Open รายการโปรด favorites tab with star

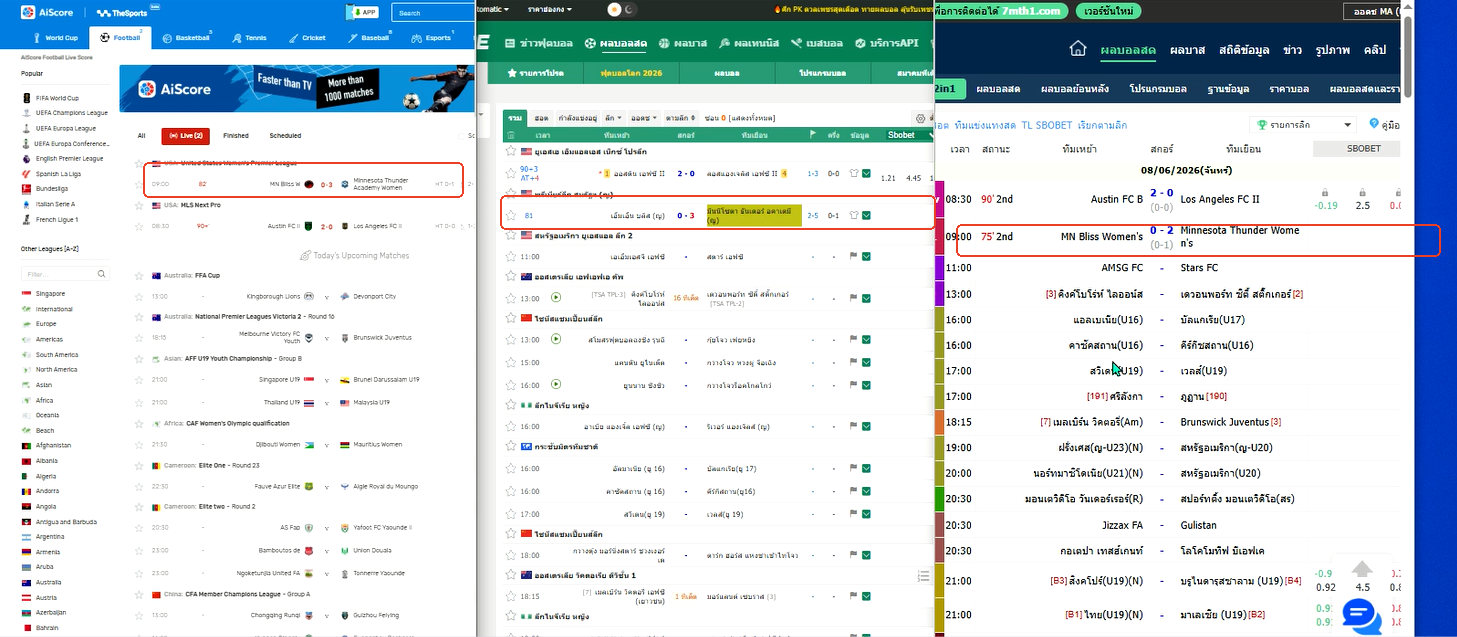point(536,74)
